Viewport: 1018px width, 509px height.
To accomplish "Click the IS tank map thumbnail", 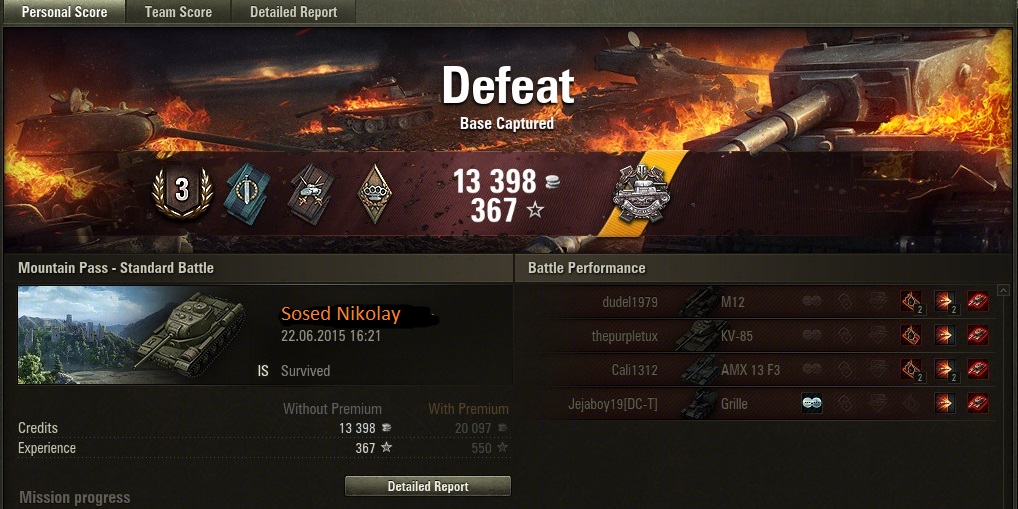I will point(132,335).
